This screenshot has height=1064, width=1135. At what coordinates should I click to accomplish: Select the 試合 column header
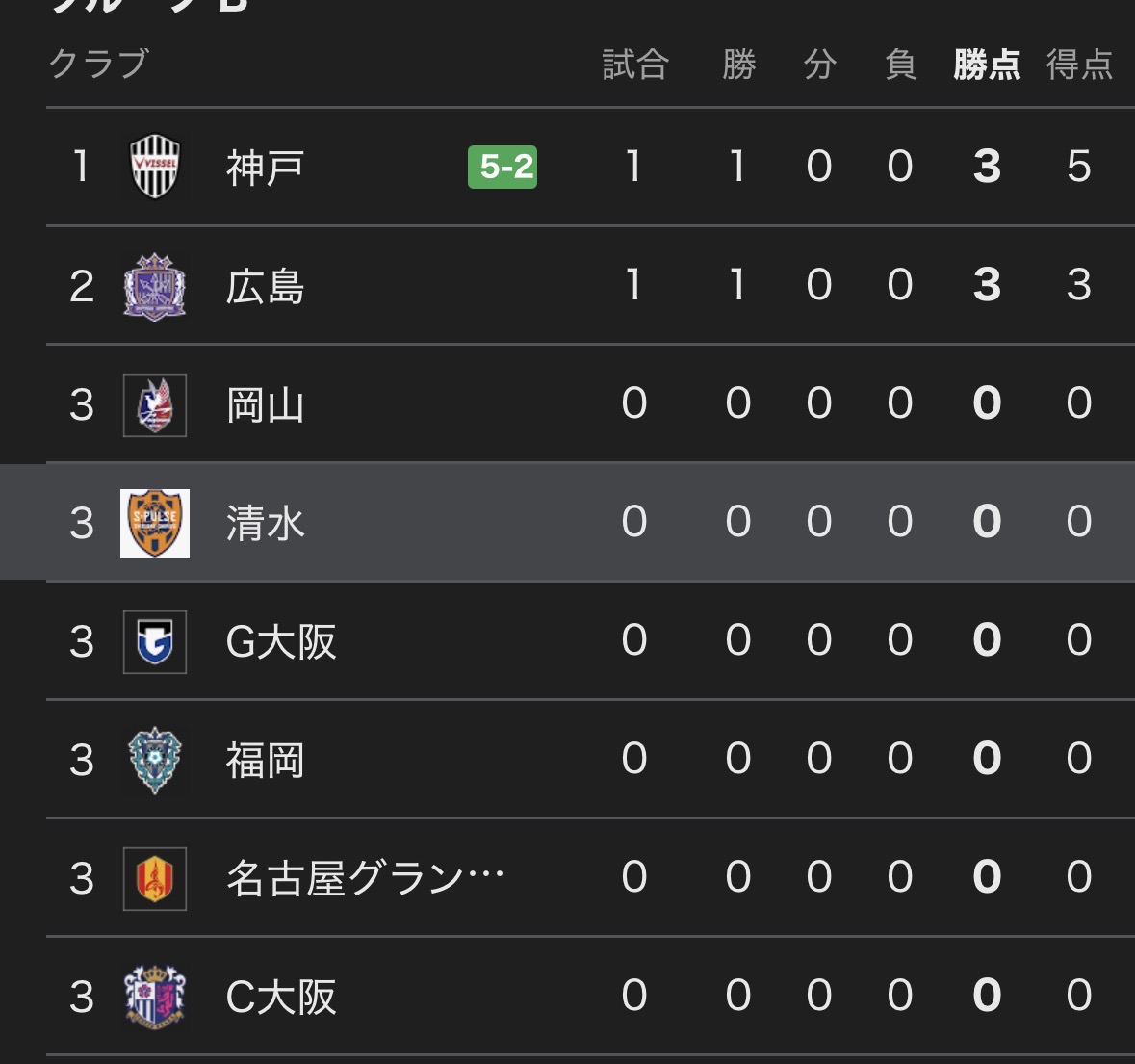[x=634, y=65]
